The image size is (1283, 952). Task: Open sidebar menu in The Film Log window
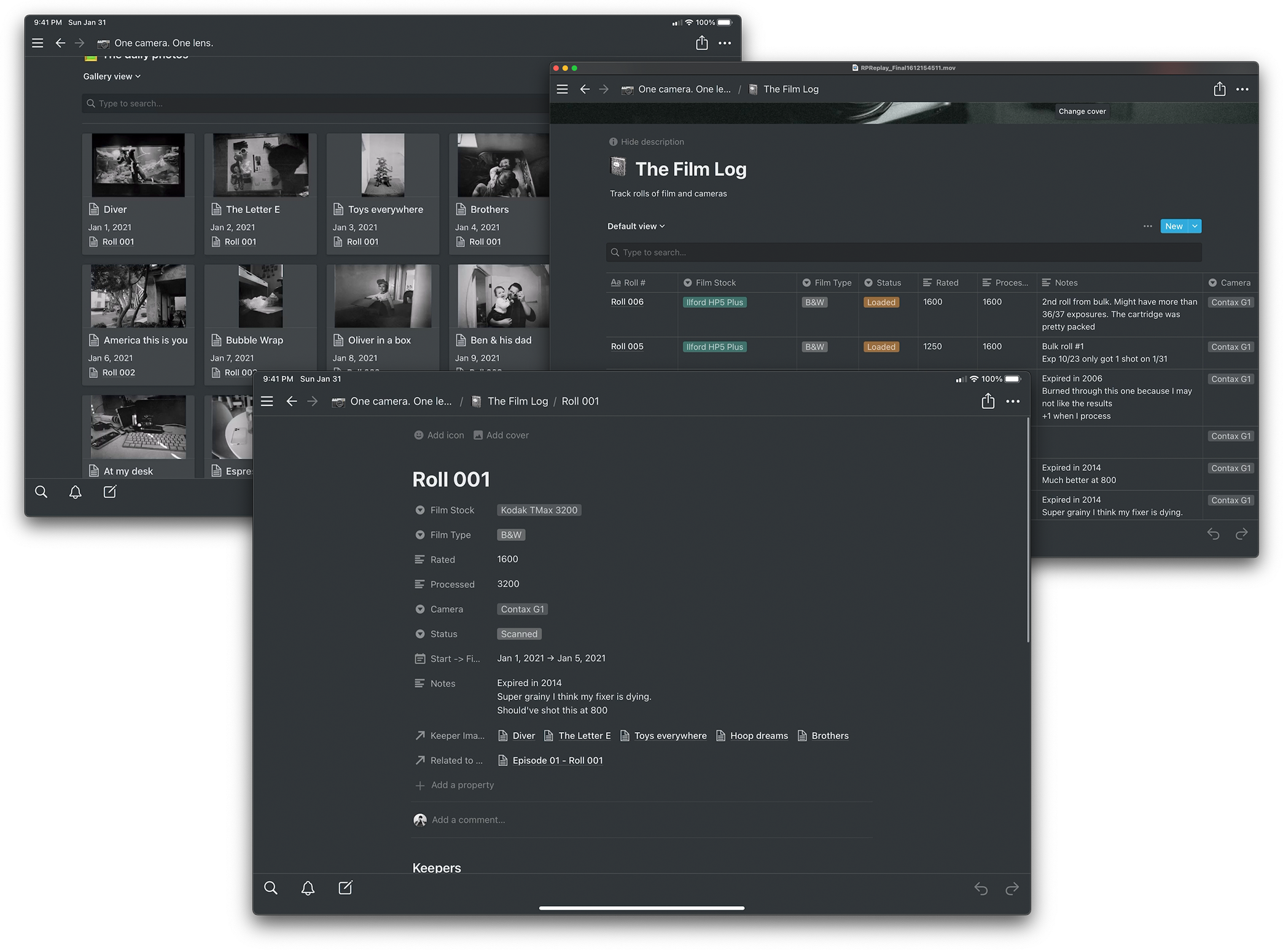tap(562, 89)
